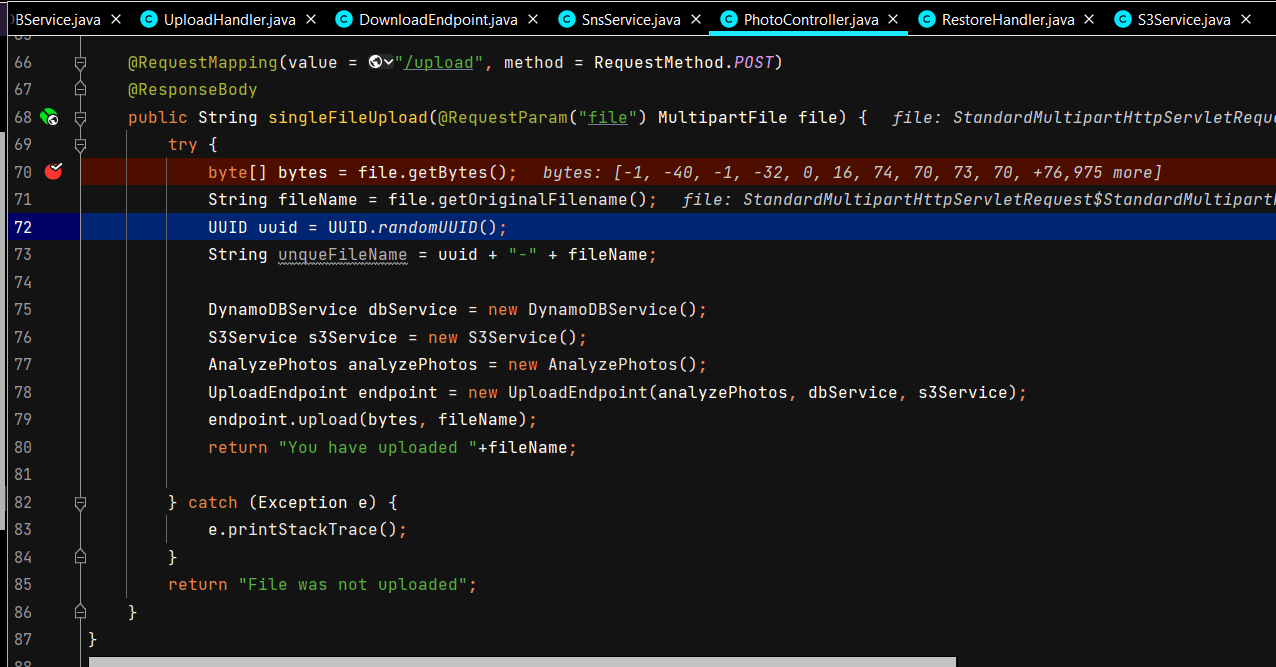Close the partially visible DBService.java tab
Viewport: 1276px width, 667px height.
(115, 19)
